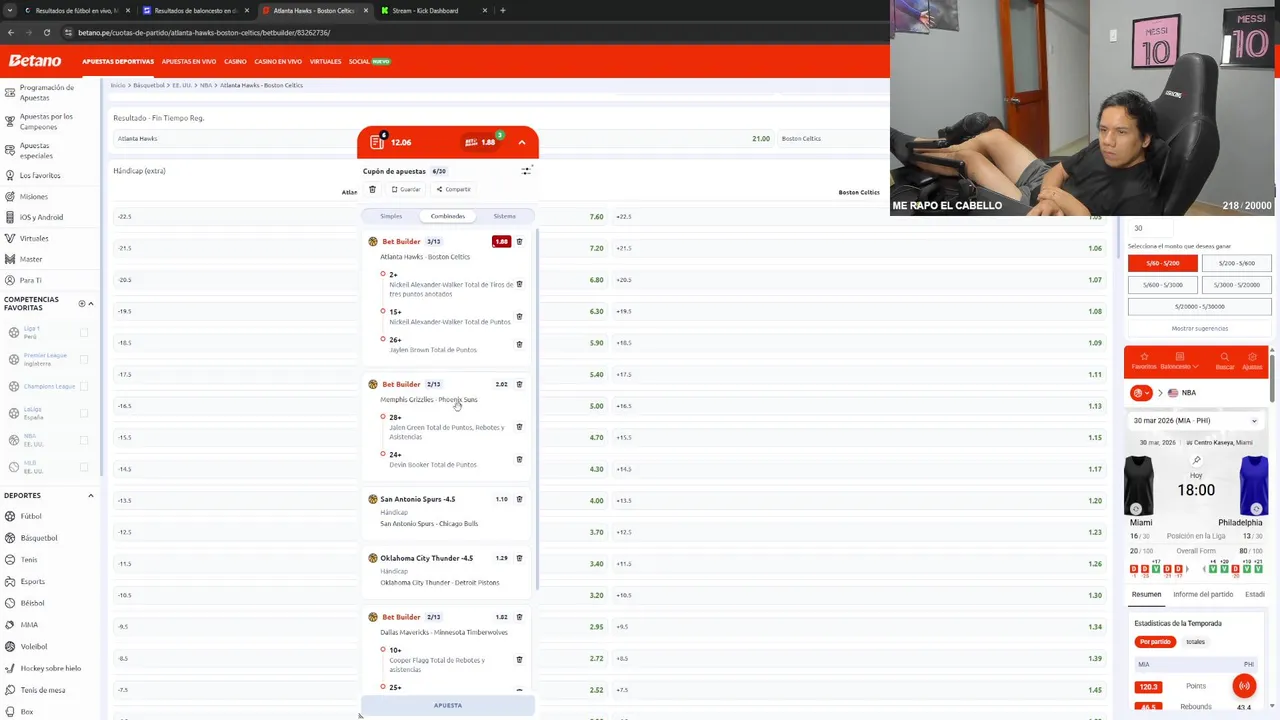The width and height of the screenshot is (1280, 720).
Task: Open iOS y Android sidebar item
Action: (41, 217)
